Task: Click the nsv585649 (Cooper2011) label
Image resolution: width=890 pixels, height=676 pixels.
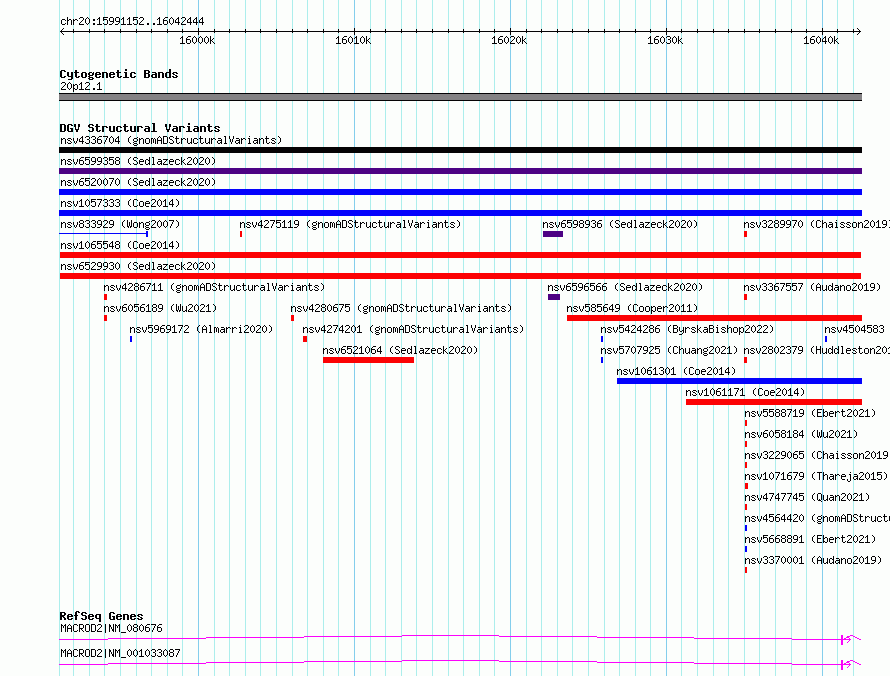Action: click(x=632, y=308)
